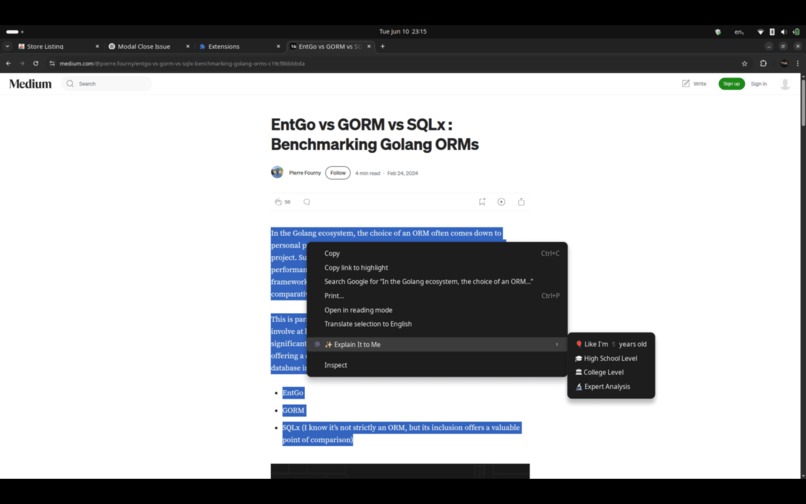Click the clap icon on the article

(x=278, y=202)
